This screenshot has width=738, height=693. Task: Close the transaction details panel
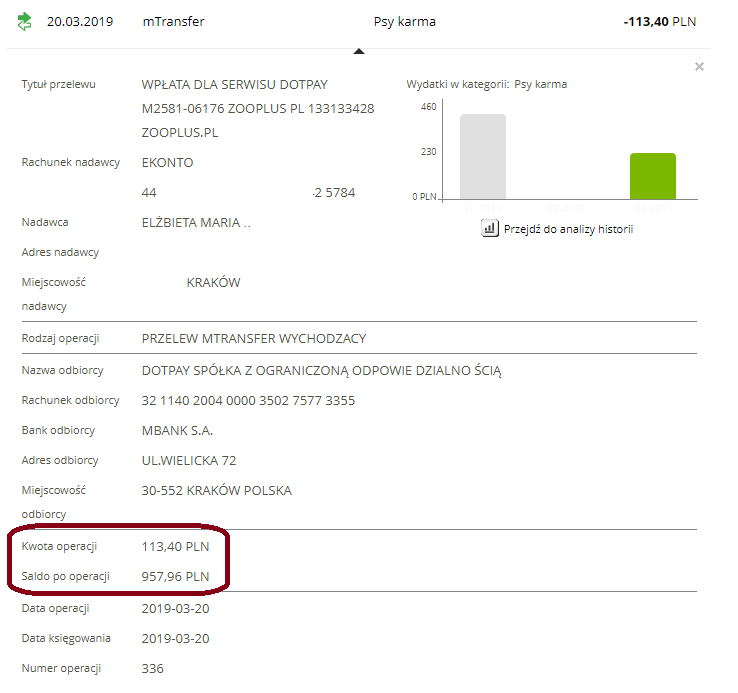pyautogui.click(x=699, y=67)
